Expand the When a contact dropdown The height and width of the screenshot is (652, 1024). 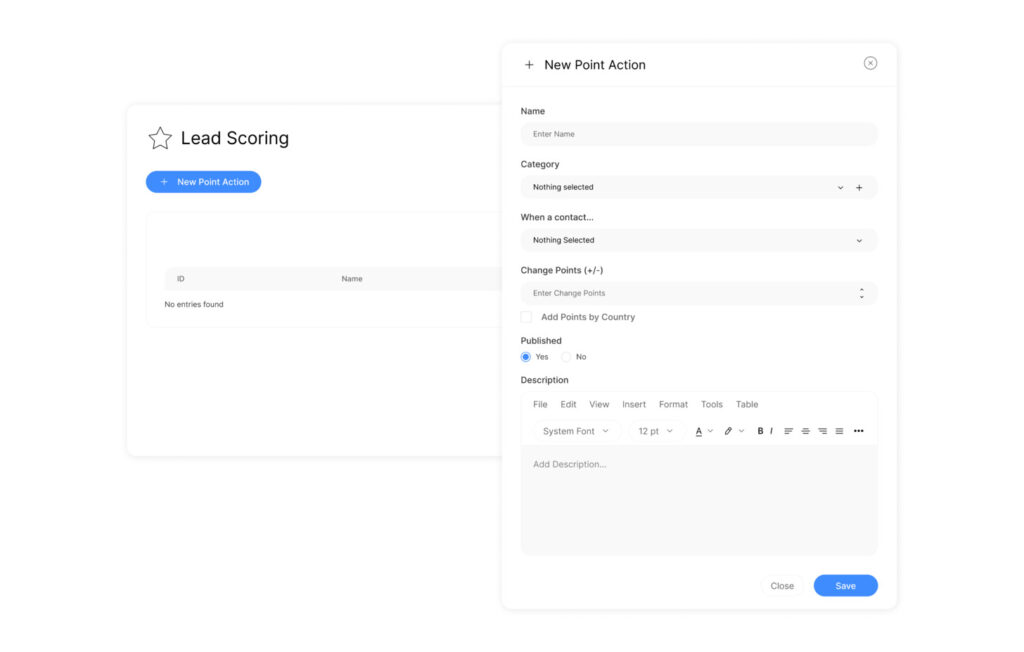click(x=698, y=240)
